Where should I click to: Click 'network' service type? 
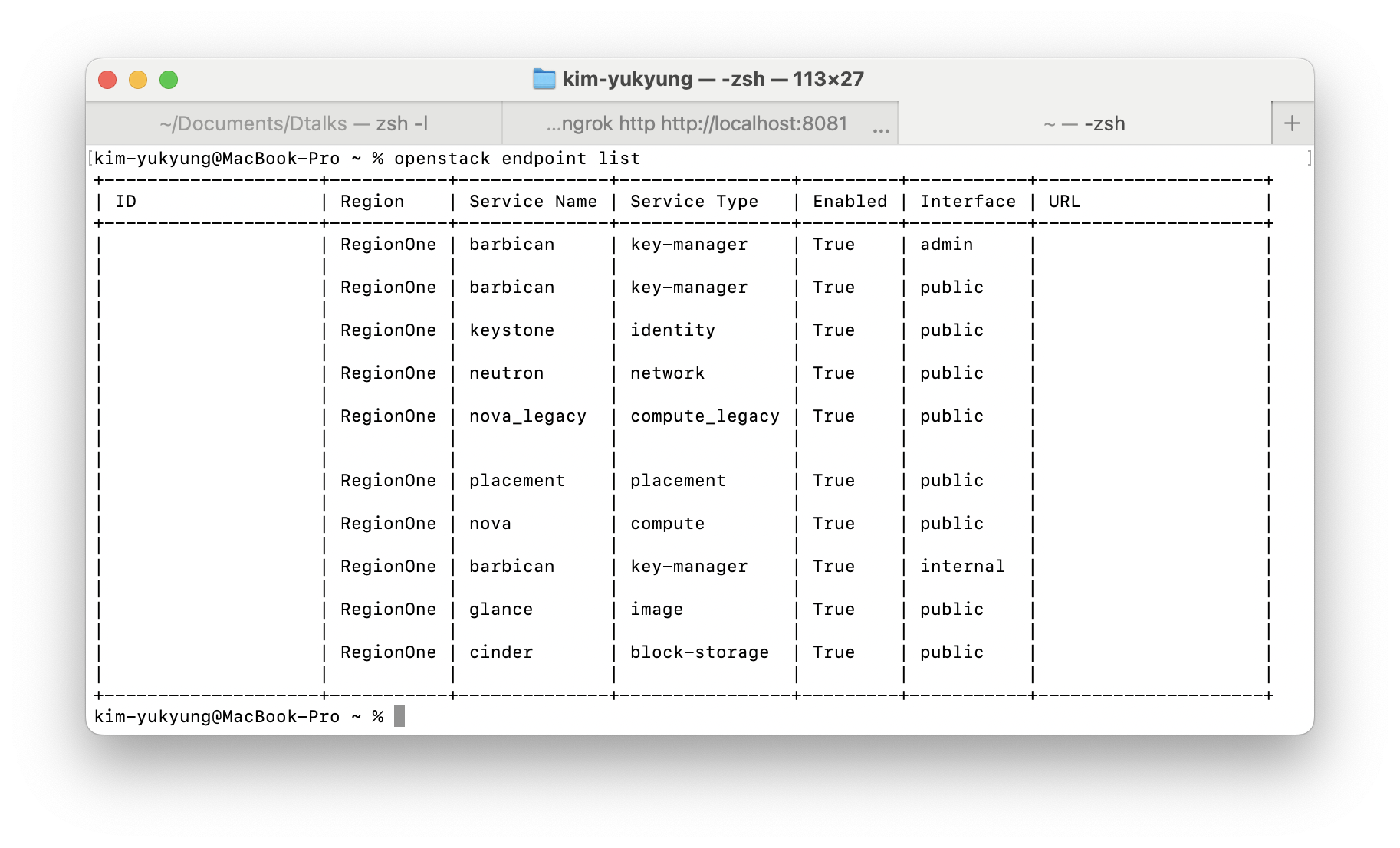667,373
